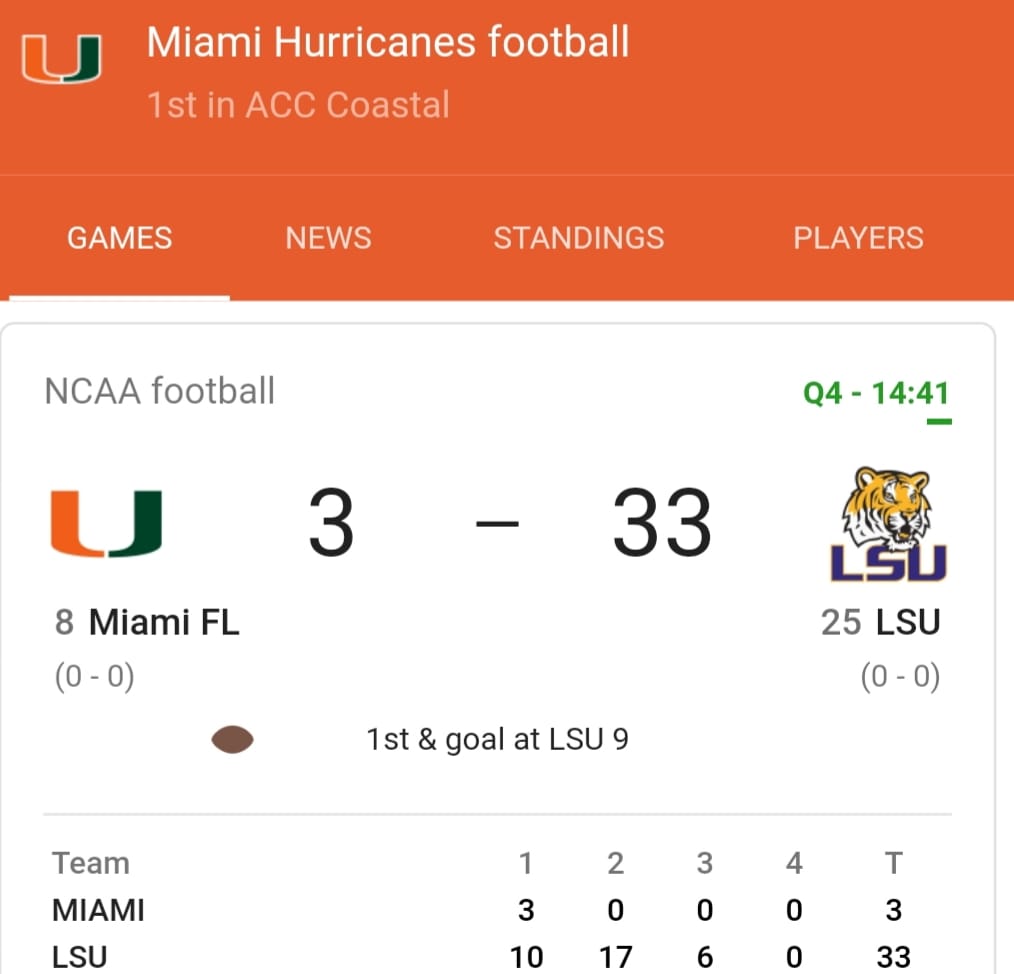Click the Miami score of 3
The width and height of the screenshot is (1014, 974).
(331, 522)
